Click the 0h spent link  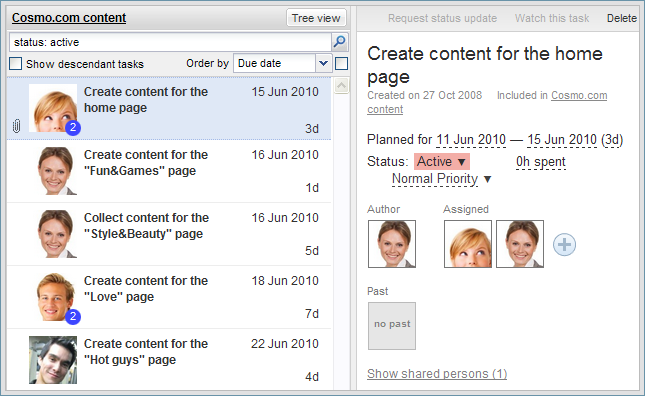click(x=541, y=162)
